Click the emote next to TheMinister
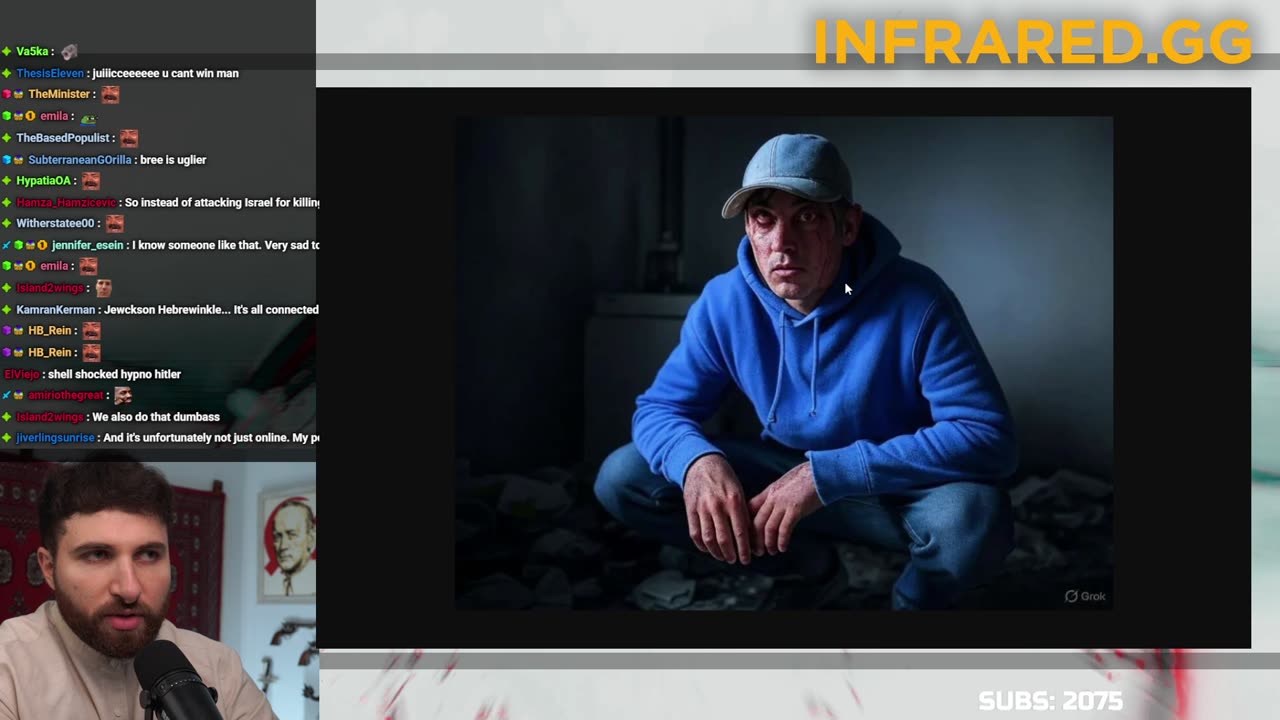This screenshot has width=1280, height=720. point(110,94)
